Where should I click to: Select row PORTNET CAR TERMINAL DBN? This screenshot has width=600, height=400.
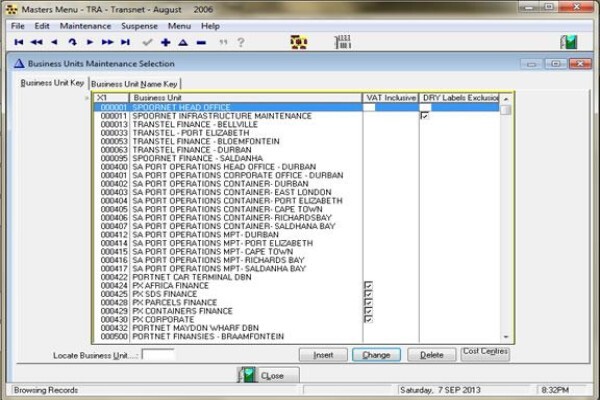[297, 277]
